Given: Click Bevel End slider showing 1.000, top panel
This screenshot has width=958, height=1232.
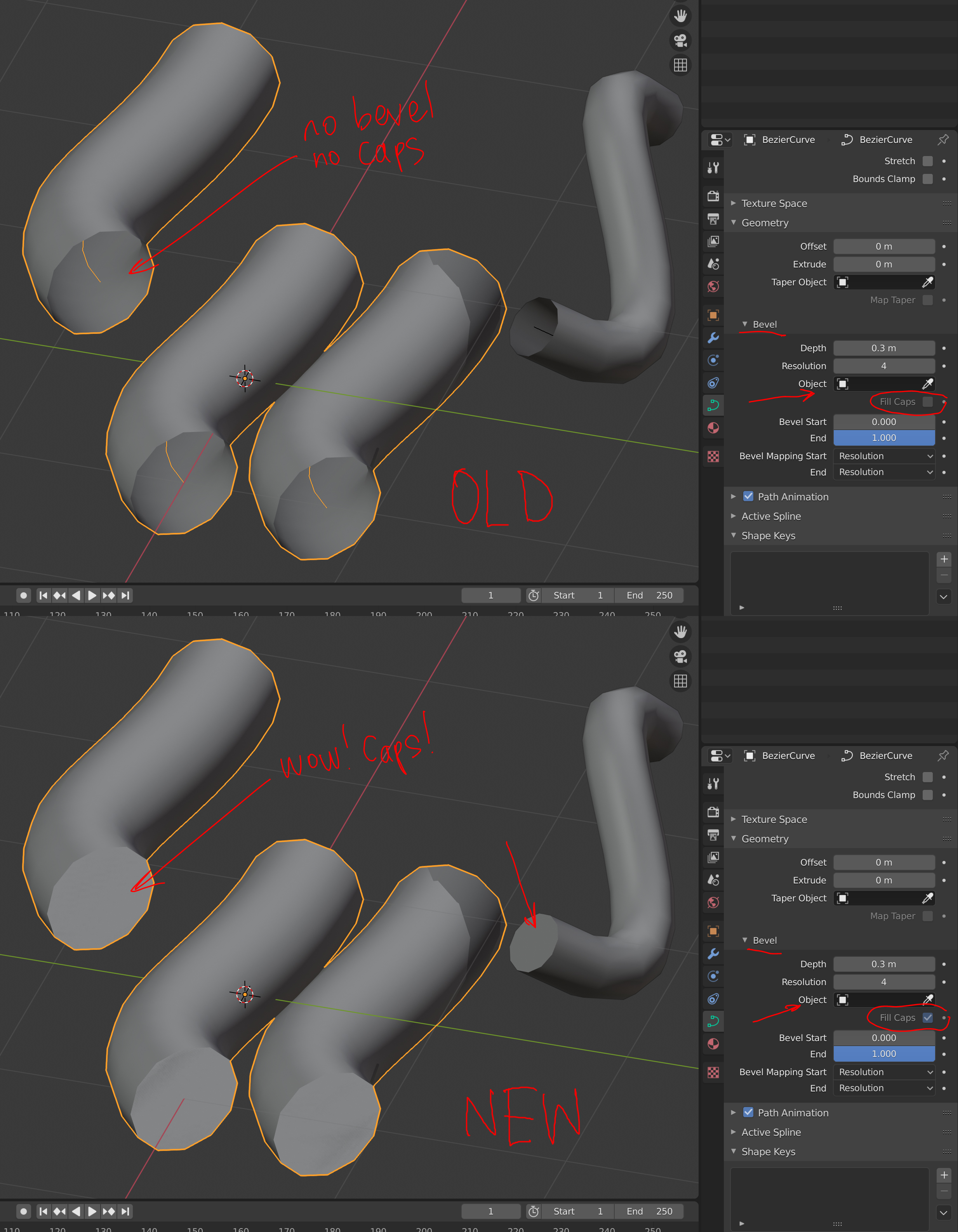Looking at the screenshot, I should point(884,438).
